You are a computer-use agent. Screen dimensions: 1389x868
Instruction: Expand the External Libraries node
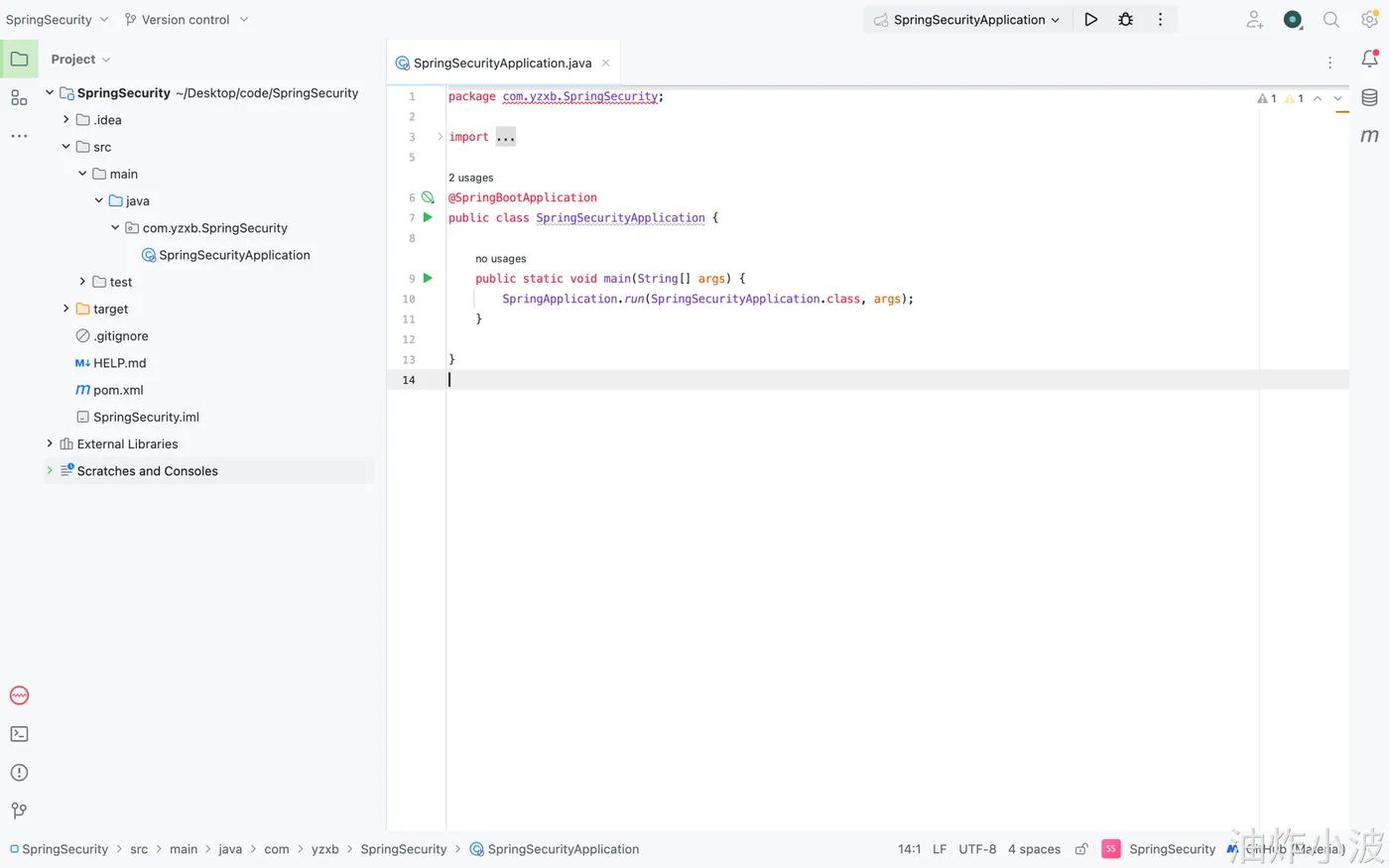point(50,443)
